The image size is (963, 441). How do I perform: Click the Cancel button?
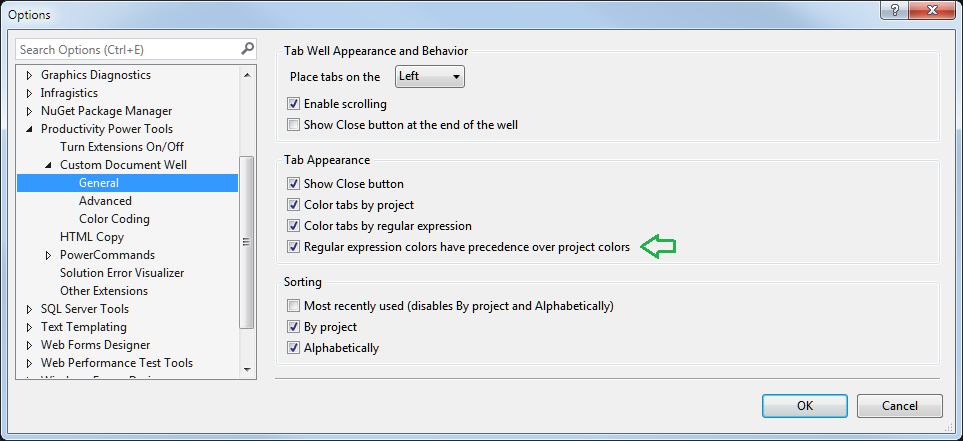tap(899, 406)
